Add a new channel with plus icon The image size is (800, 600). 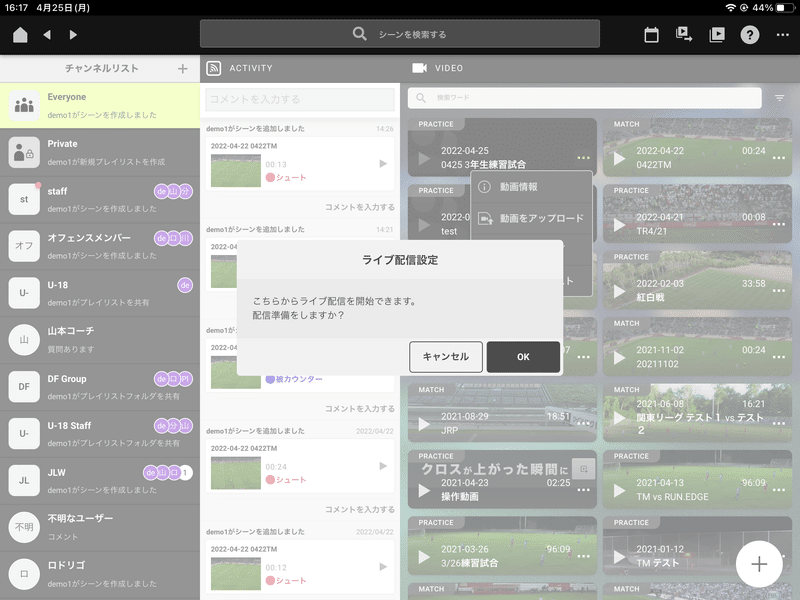[183, 68]
